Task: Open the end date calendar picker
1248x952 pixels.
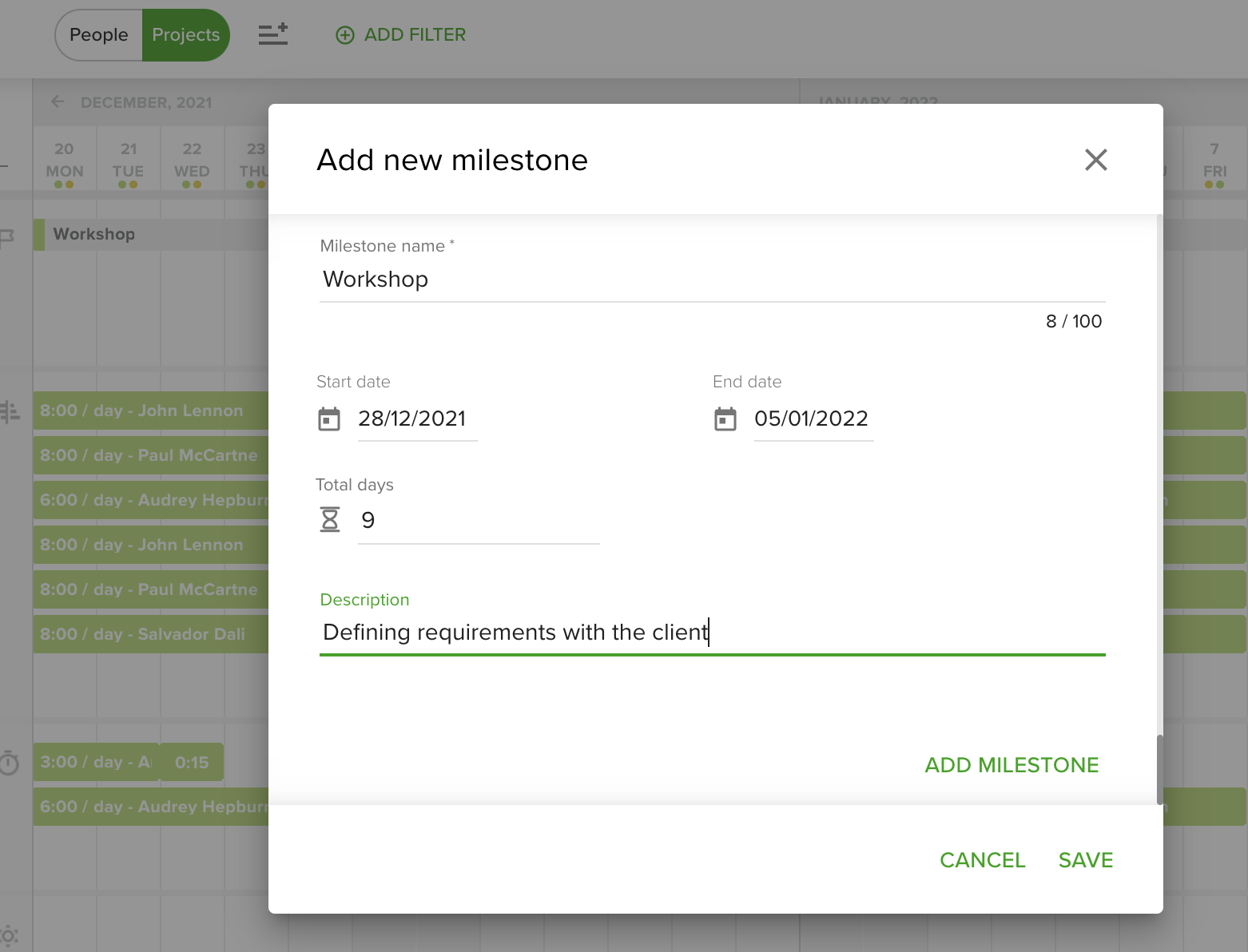Action: (x=725, y=418)
